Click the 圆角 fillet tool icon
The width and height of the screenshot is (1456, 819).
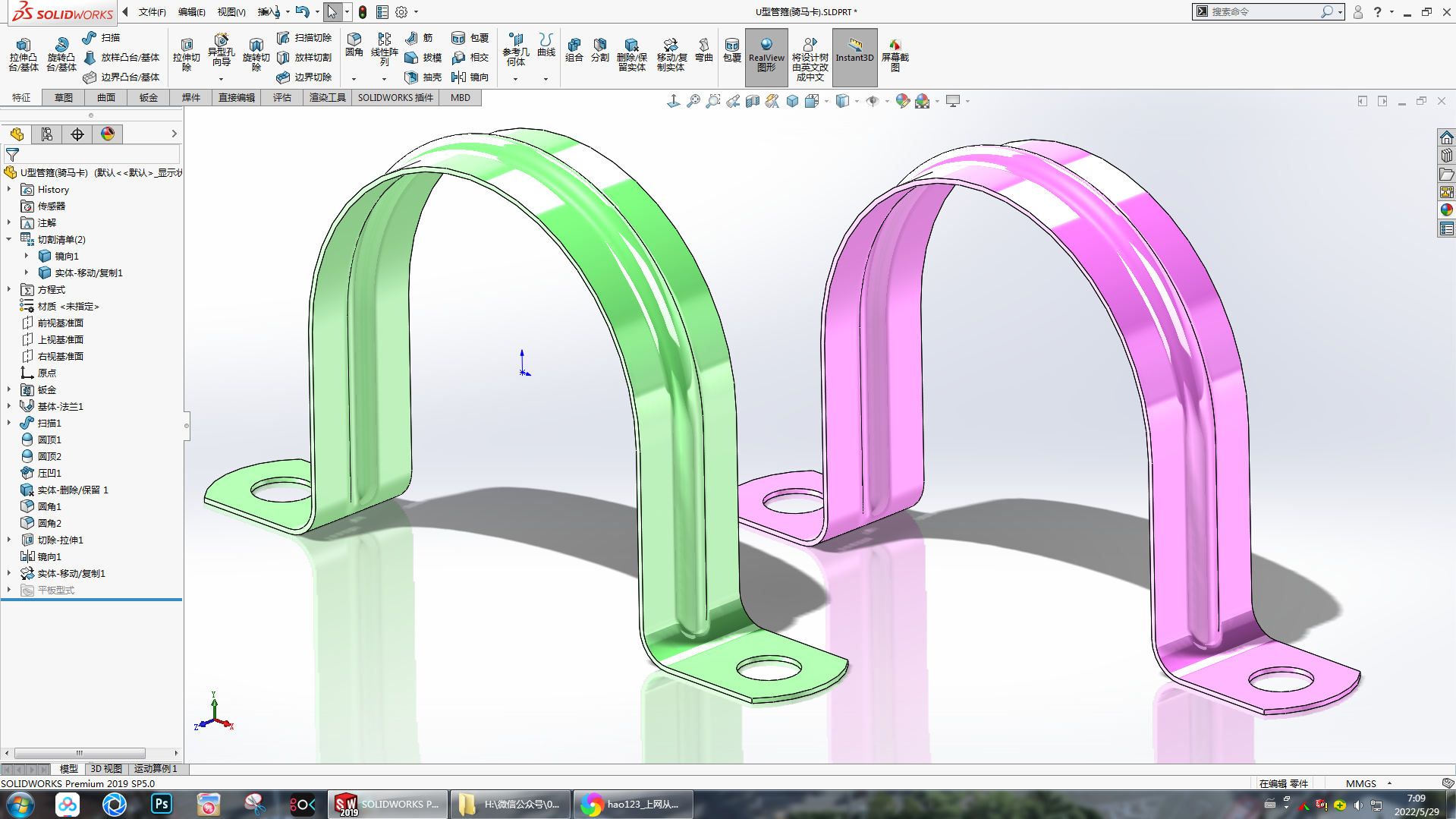[x=354, y=45]
